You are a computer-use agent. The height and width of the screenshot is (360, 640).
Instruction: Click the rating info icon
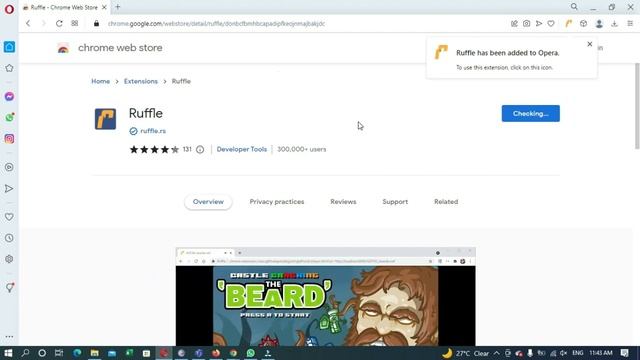click(200, 149)
